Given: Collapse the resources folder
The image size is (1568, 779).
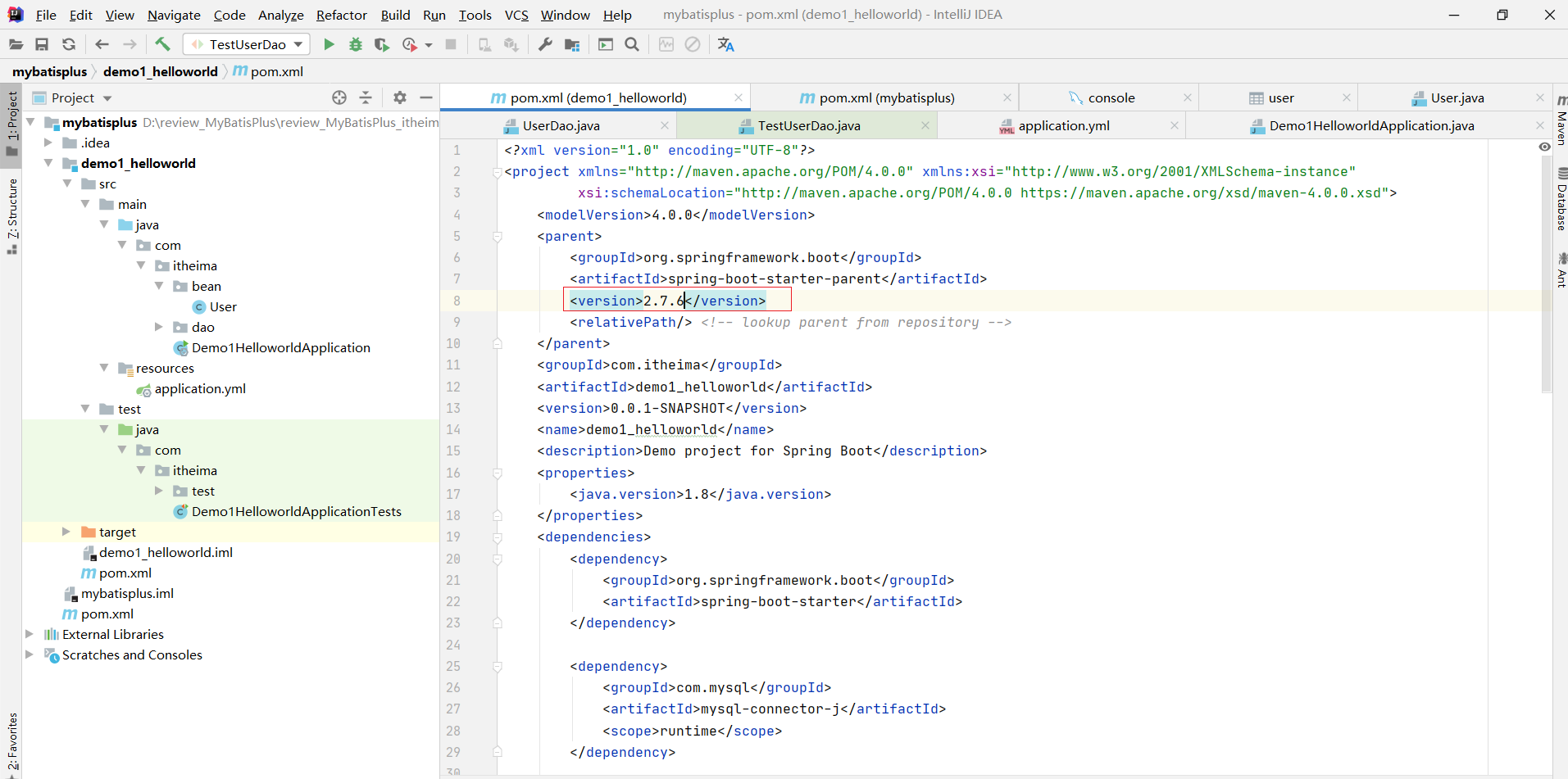Looking at the screenshot, I should pos(104,368).
